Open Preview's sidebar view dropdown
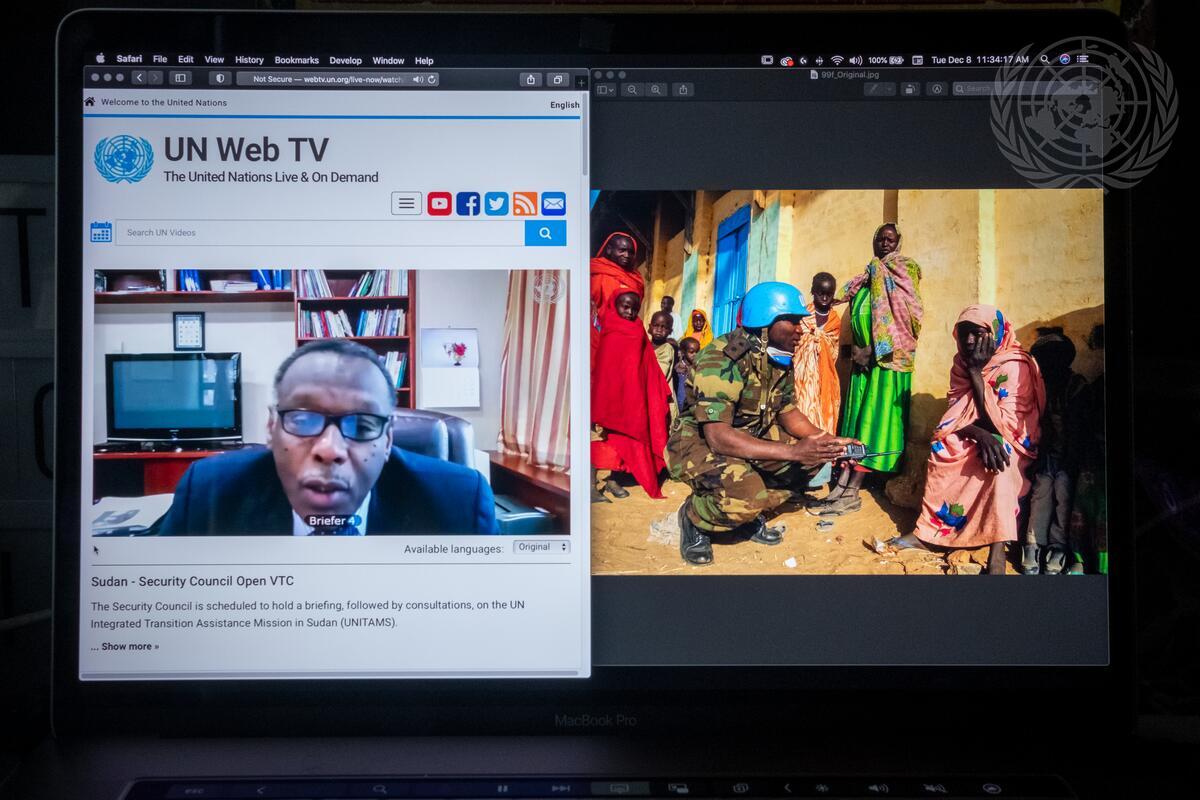The width and height of the screenshot is (1200, 800). tap(606, 89)
